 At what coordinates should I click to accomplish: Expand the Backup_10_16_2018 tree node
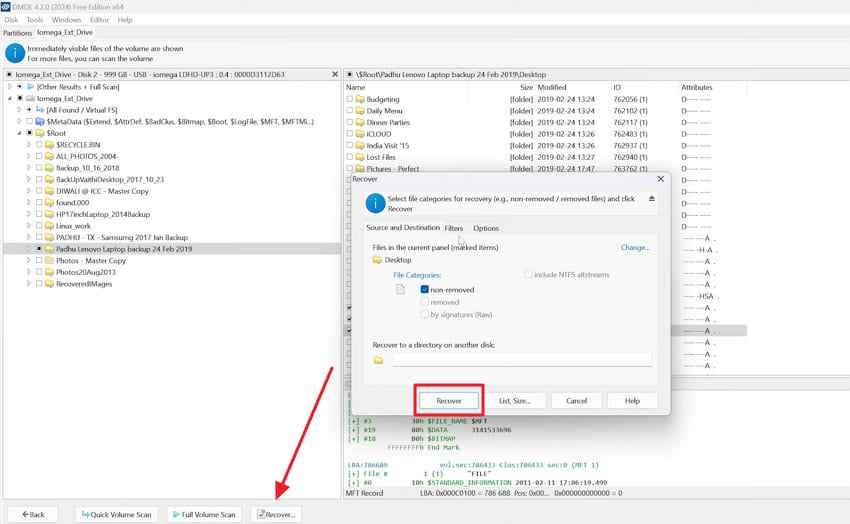[29, 168]
